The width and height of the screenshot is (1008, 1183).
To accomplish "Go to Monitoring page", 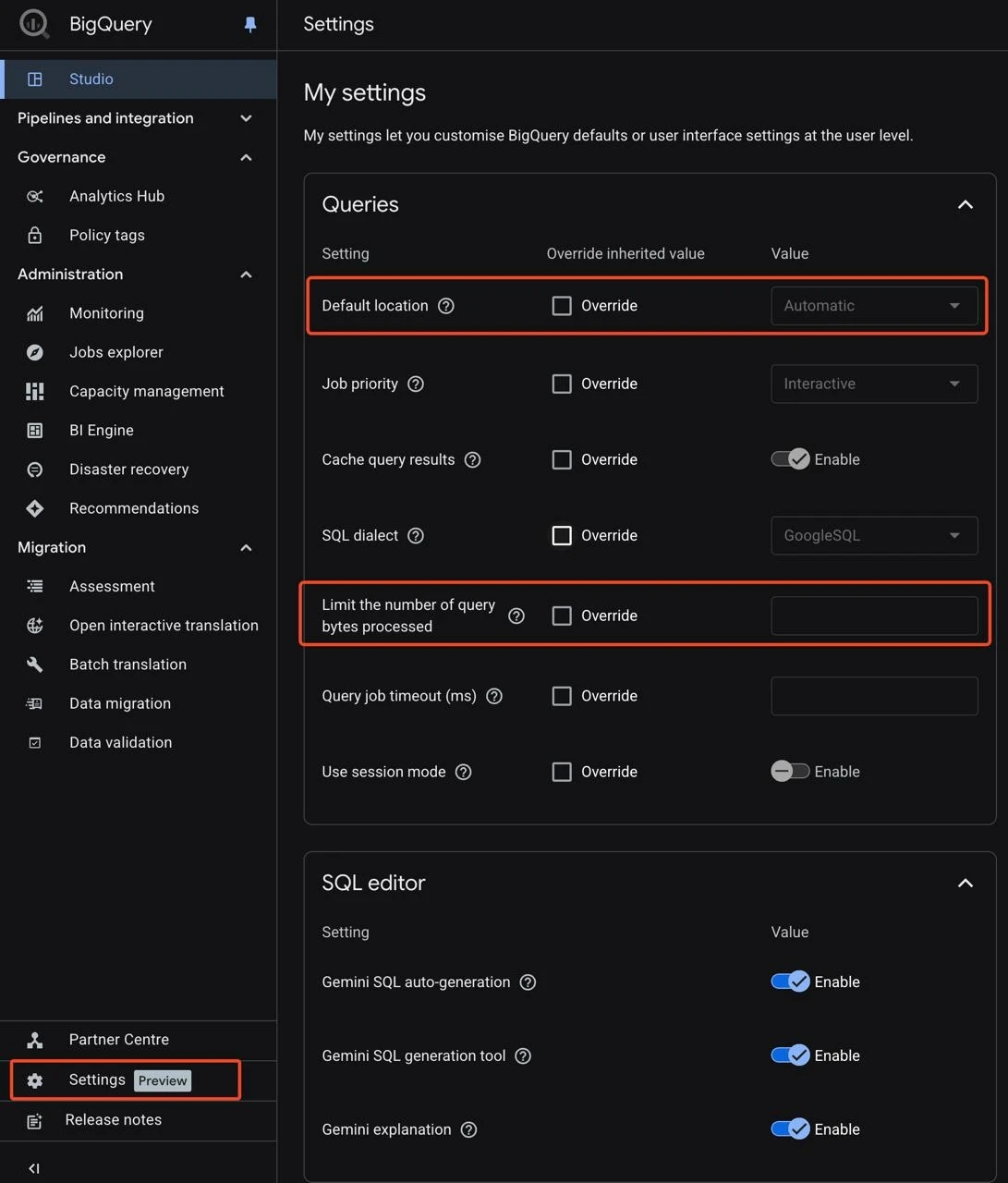I will (x=106, y=313).
